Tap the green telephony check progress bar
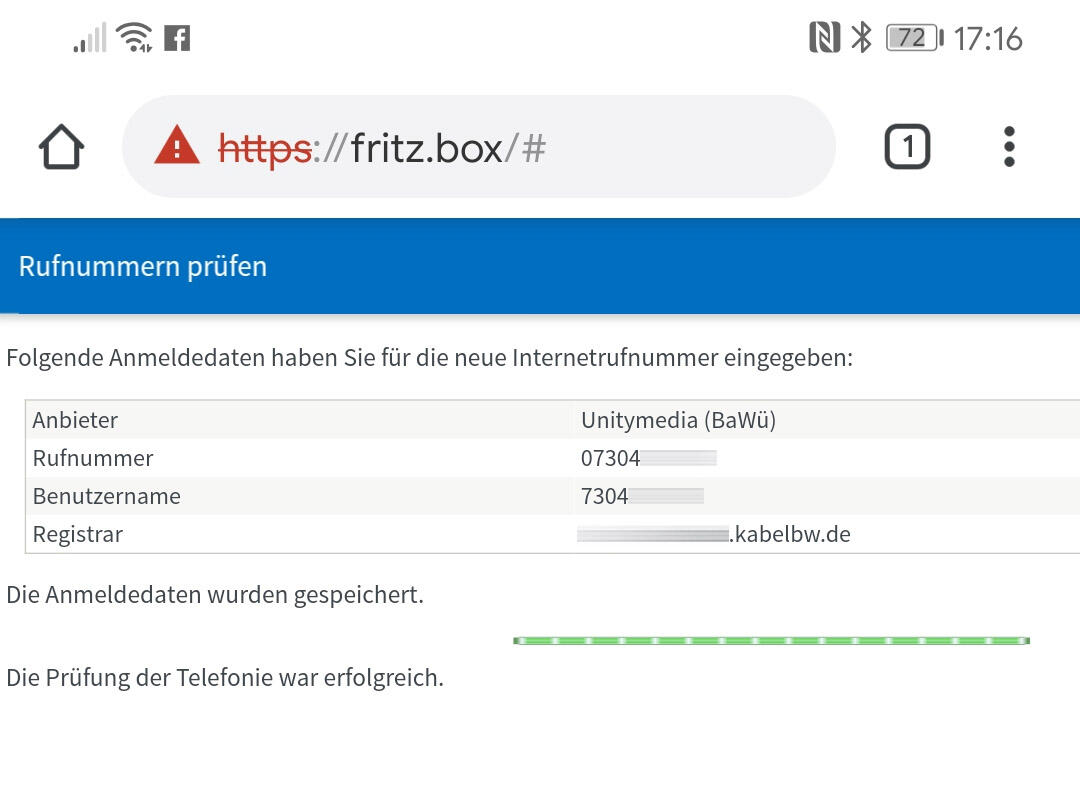The image size is (1080, 786). tap(771, 640)
